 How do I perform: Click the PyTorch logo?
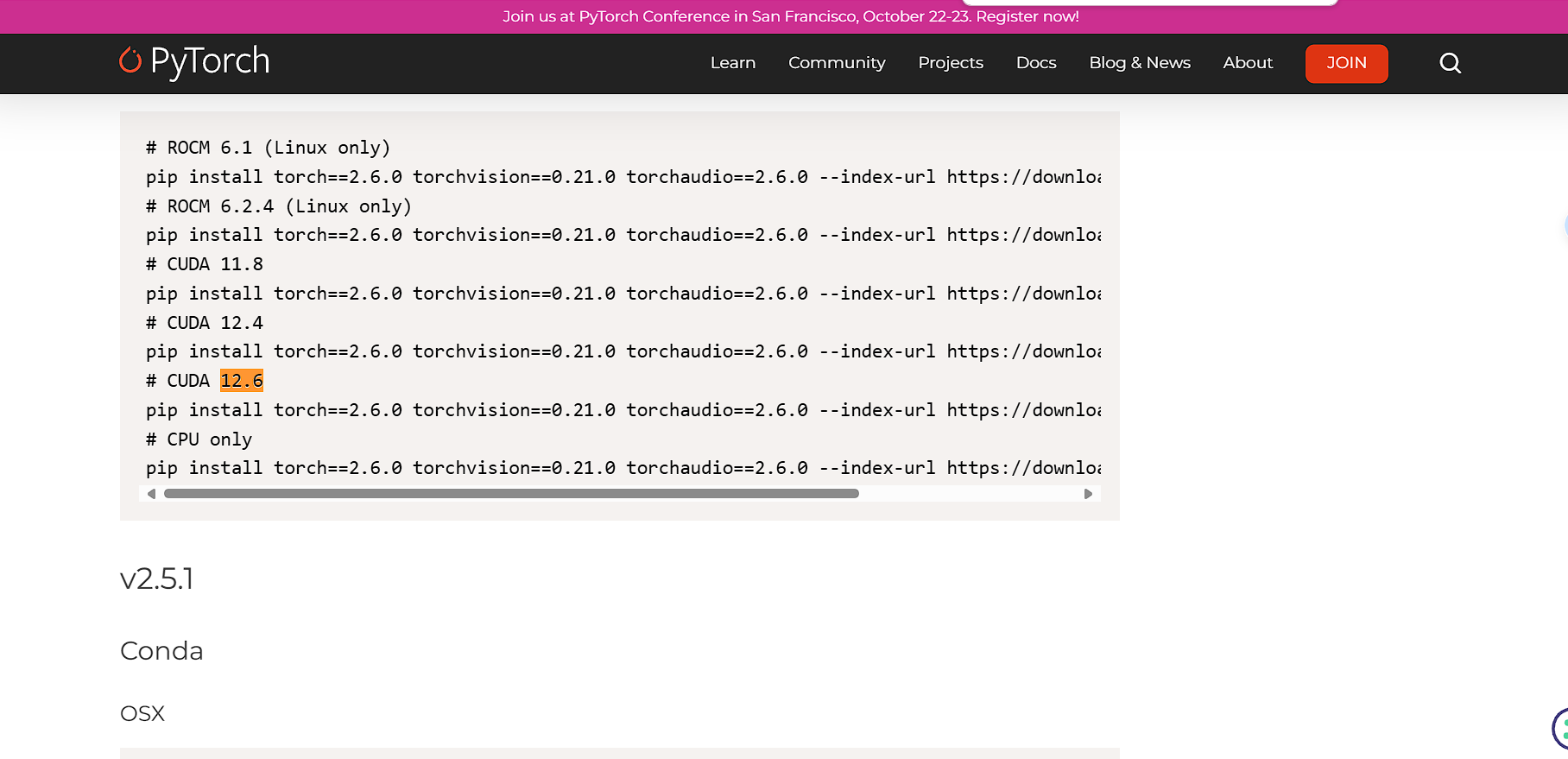(x=194, y=61)
